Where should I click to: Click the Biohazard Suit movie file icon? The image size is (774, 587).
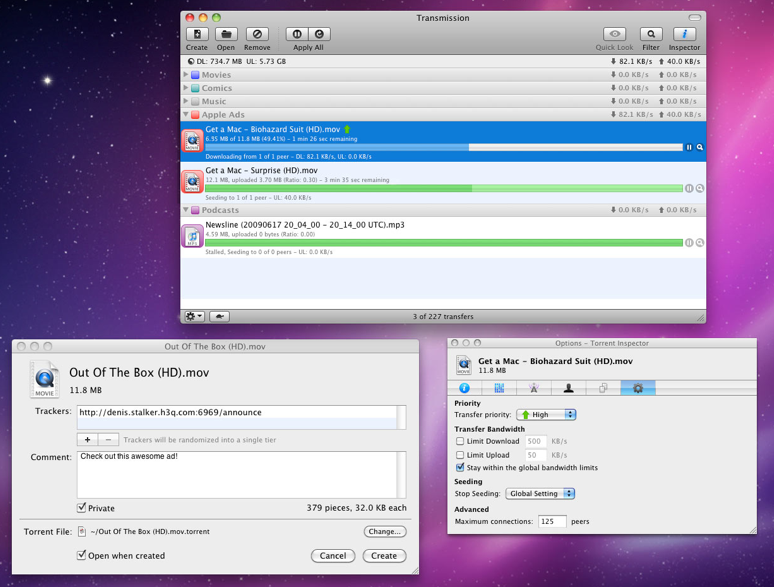pos(192,141)
